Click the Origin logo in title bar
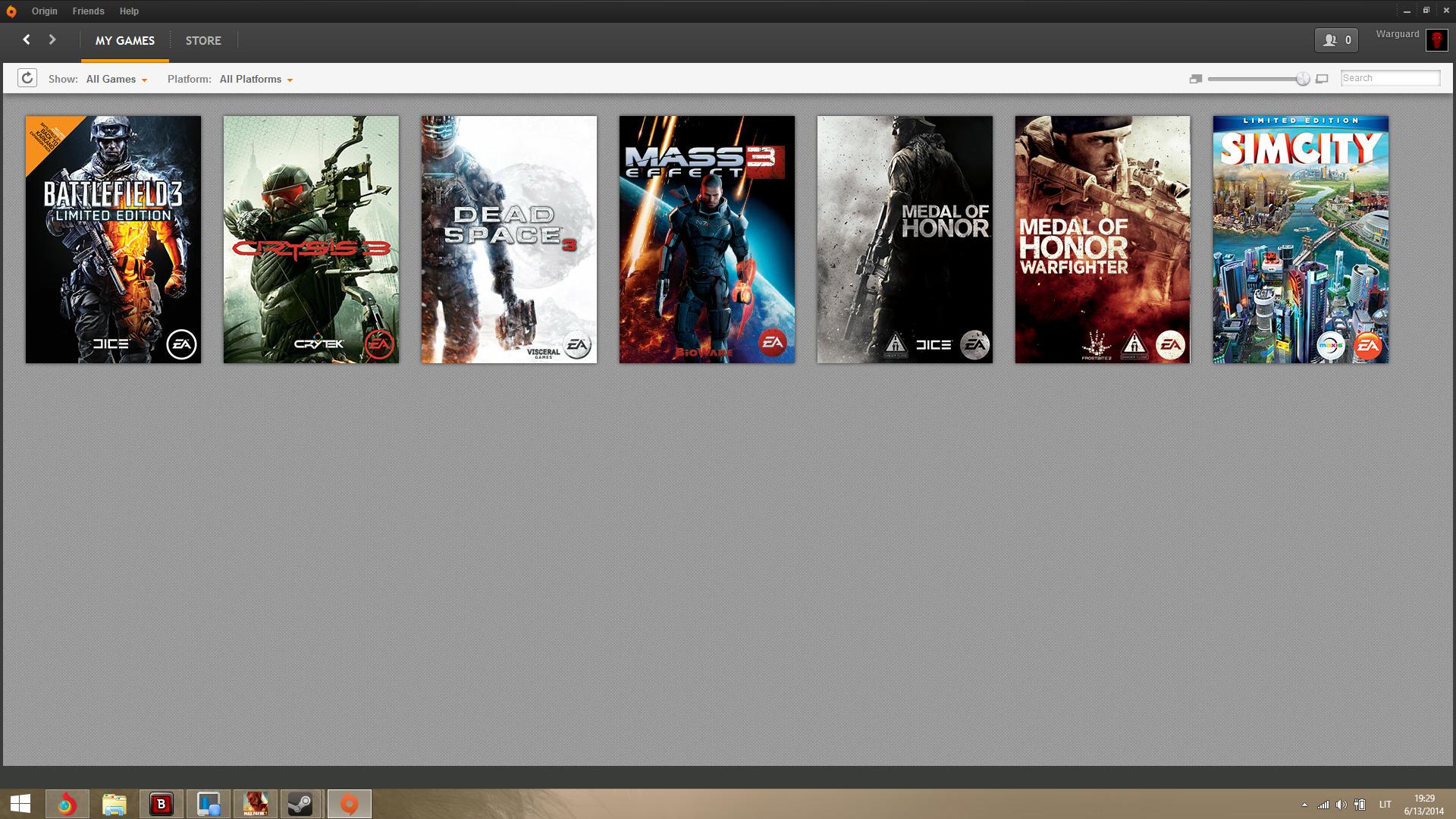1456x819 pixels. 11,11
